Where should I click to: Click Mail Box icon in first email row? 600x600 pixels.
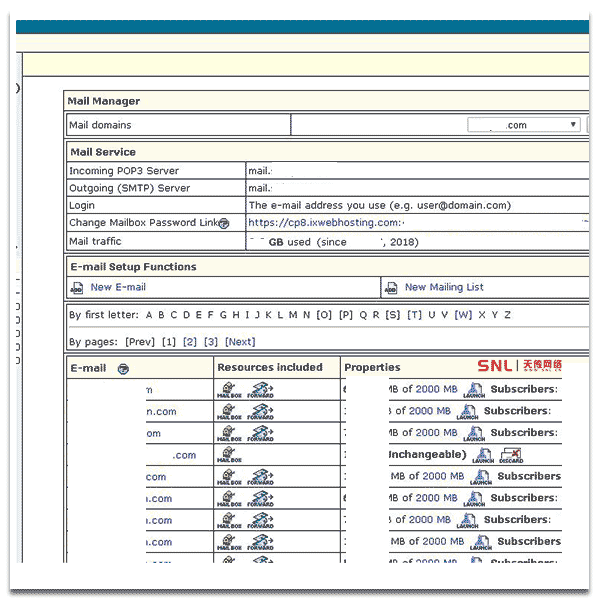(229, 390)
